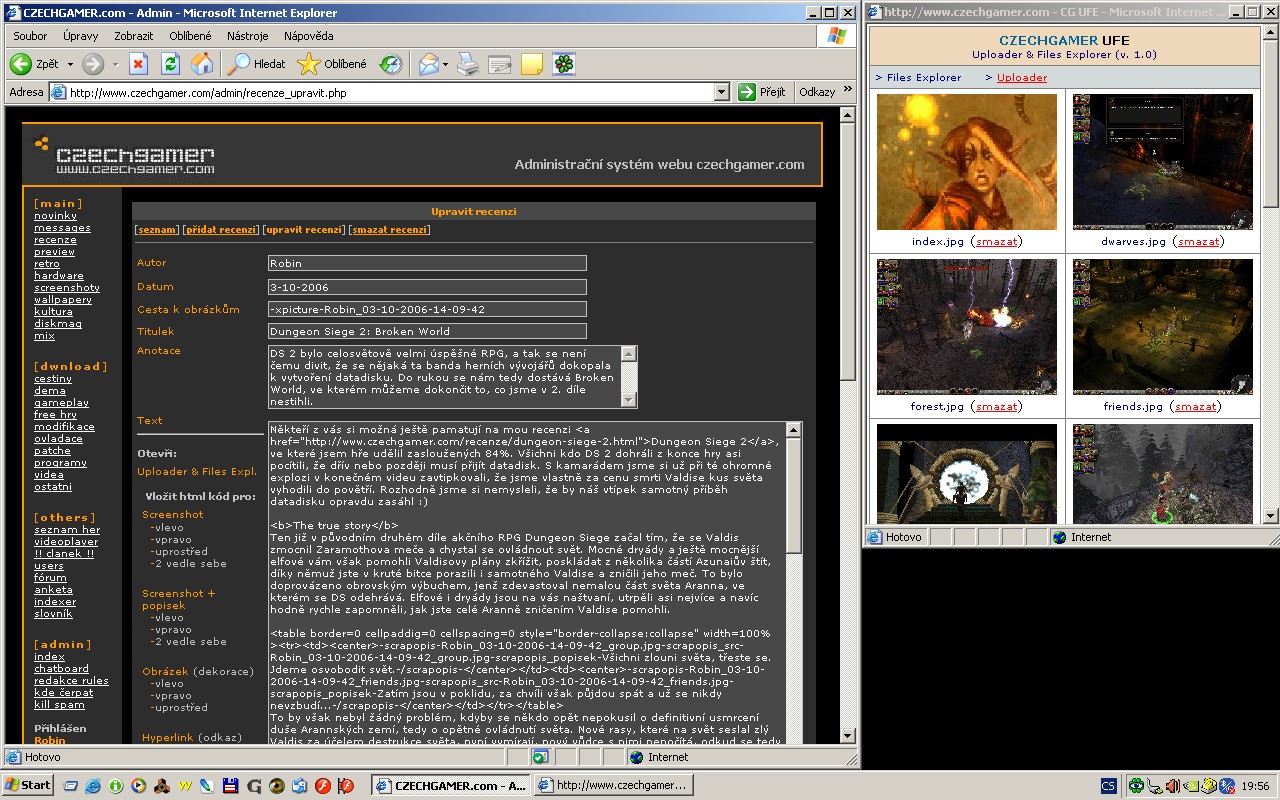Screen dimensions: 1280x800
Task: Click the Forward arrow toolbar button
Action: 93,64
